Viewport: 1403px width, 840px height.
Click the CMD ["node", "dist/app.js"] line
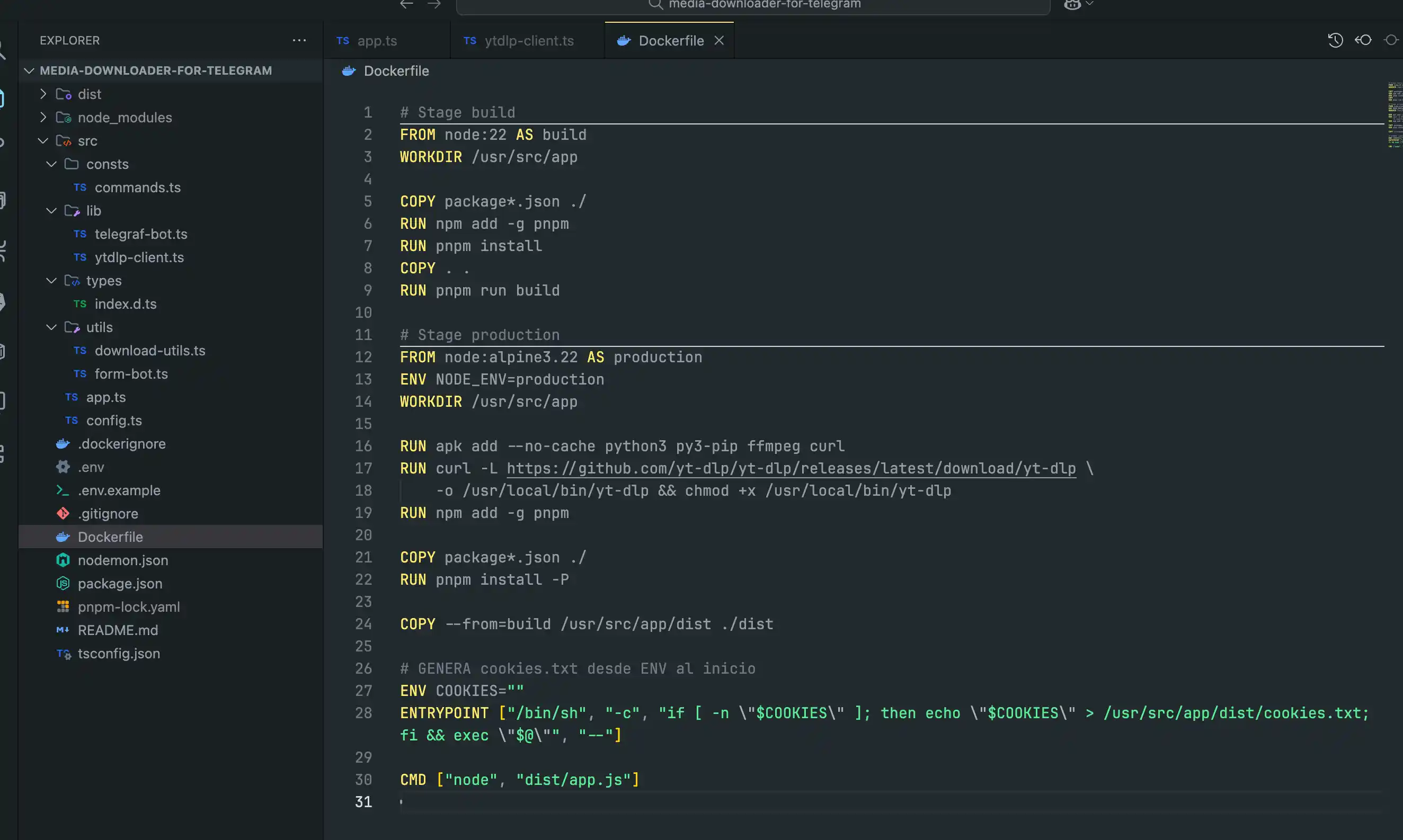[x=520, y=780]
